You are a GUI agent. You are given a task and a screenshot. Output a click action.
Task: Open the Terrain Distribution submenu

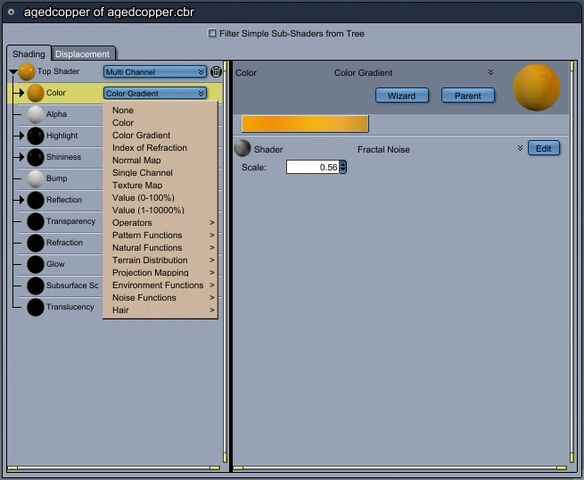[x=160, y=260]
